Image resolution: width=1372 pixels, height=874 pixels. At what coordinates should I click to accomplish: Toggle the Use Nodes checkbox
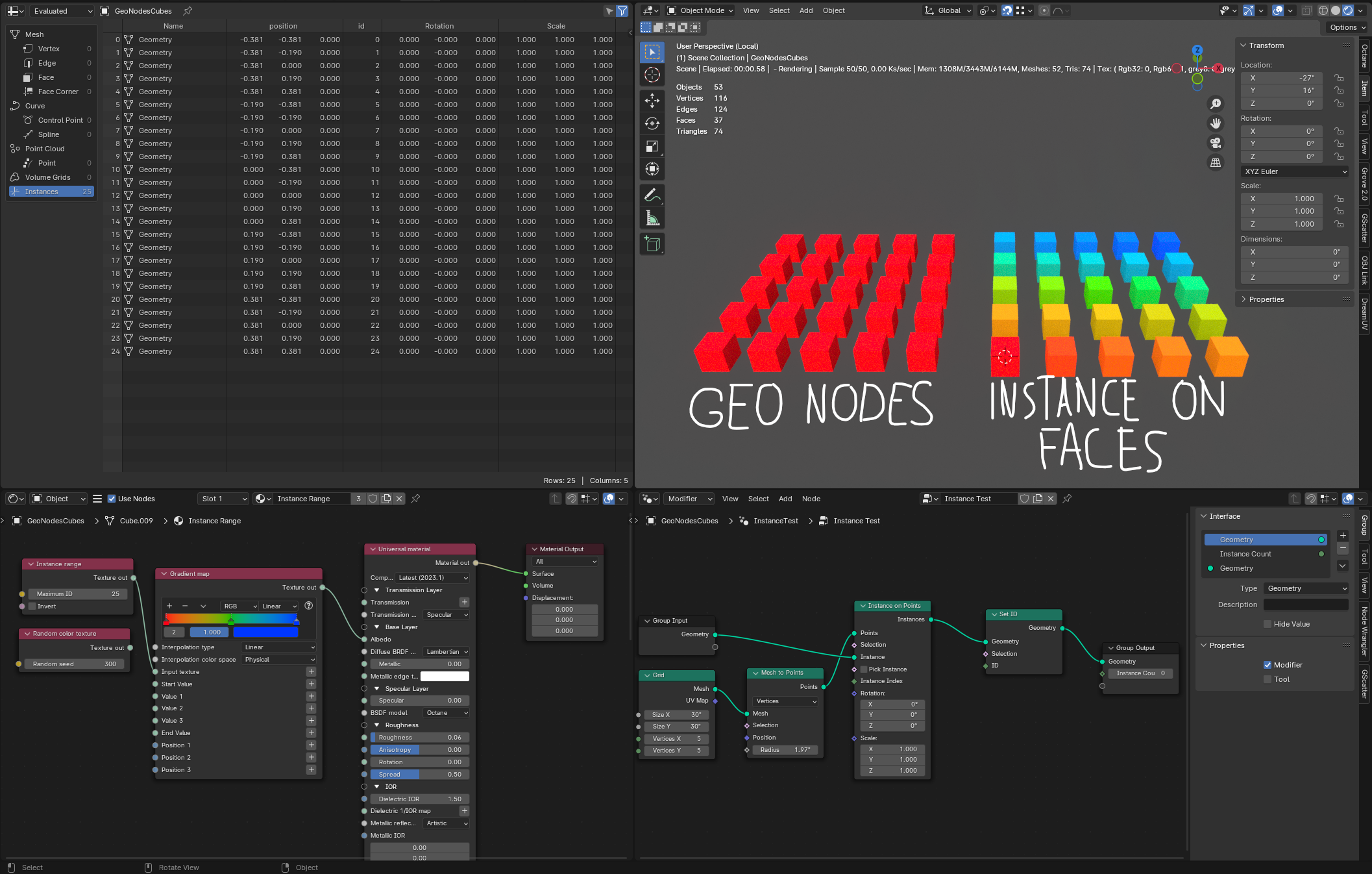coord(112,499)
